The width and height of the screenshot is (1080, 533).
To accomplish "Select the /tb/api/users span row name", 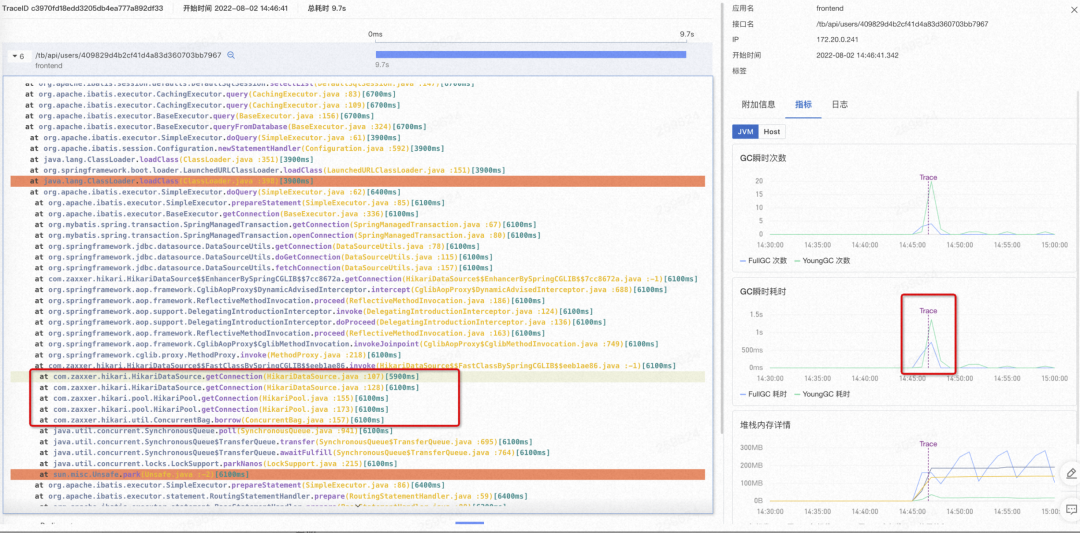I will click(x=128, y=55).
